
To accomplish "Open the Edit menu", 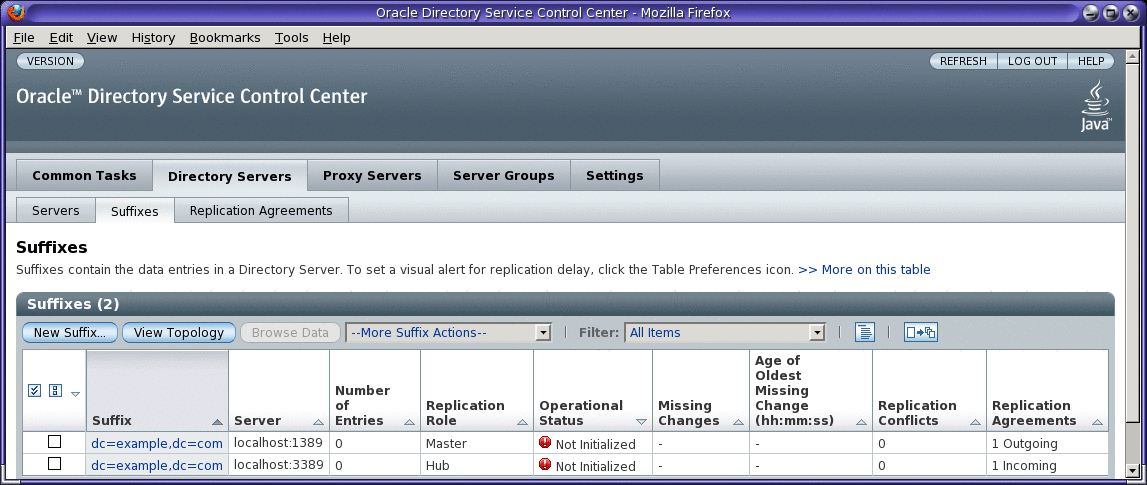I will click(x=61, y=37).
